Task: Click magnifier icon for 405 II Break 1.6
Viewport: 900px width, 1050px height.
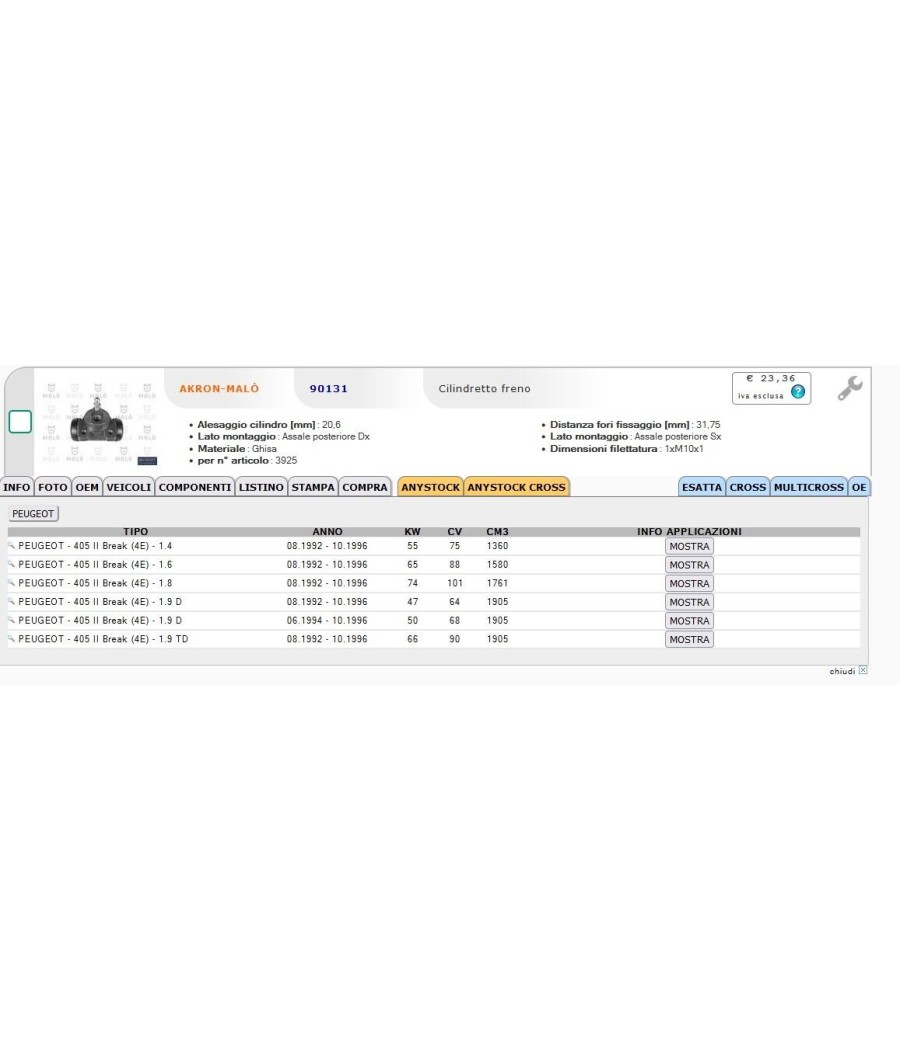Action: pyautogui.click(x=11, y=565)
